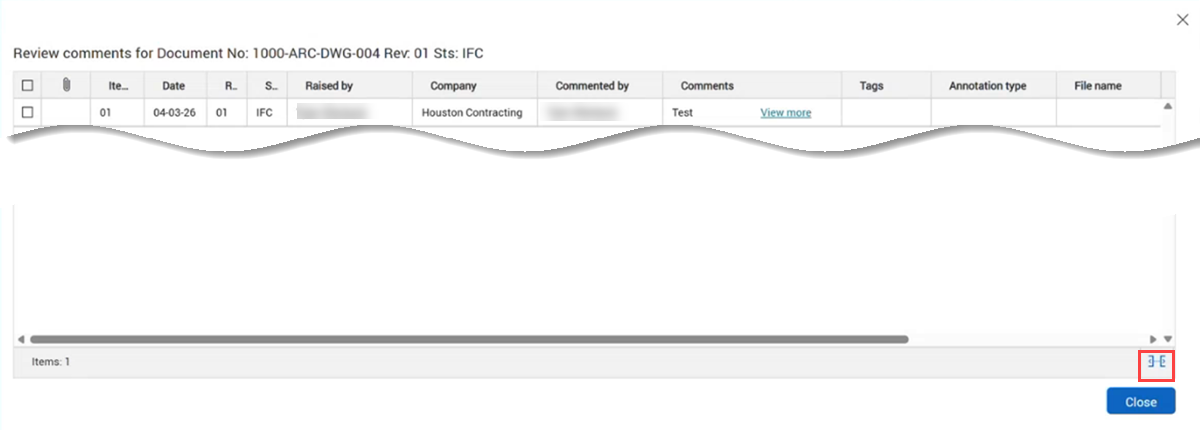
Task: Click the horizontal scrollbar thumb
Action: coord(470,339)
